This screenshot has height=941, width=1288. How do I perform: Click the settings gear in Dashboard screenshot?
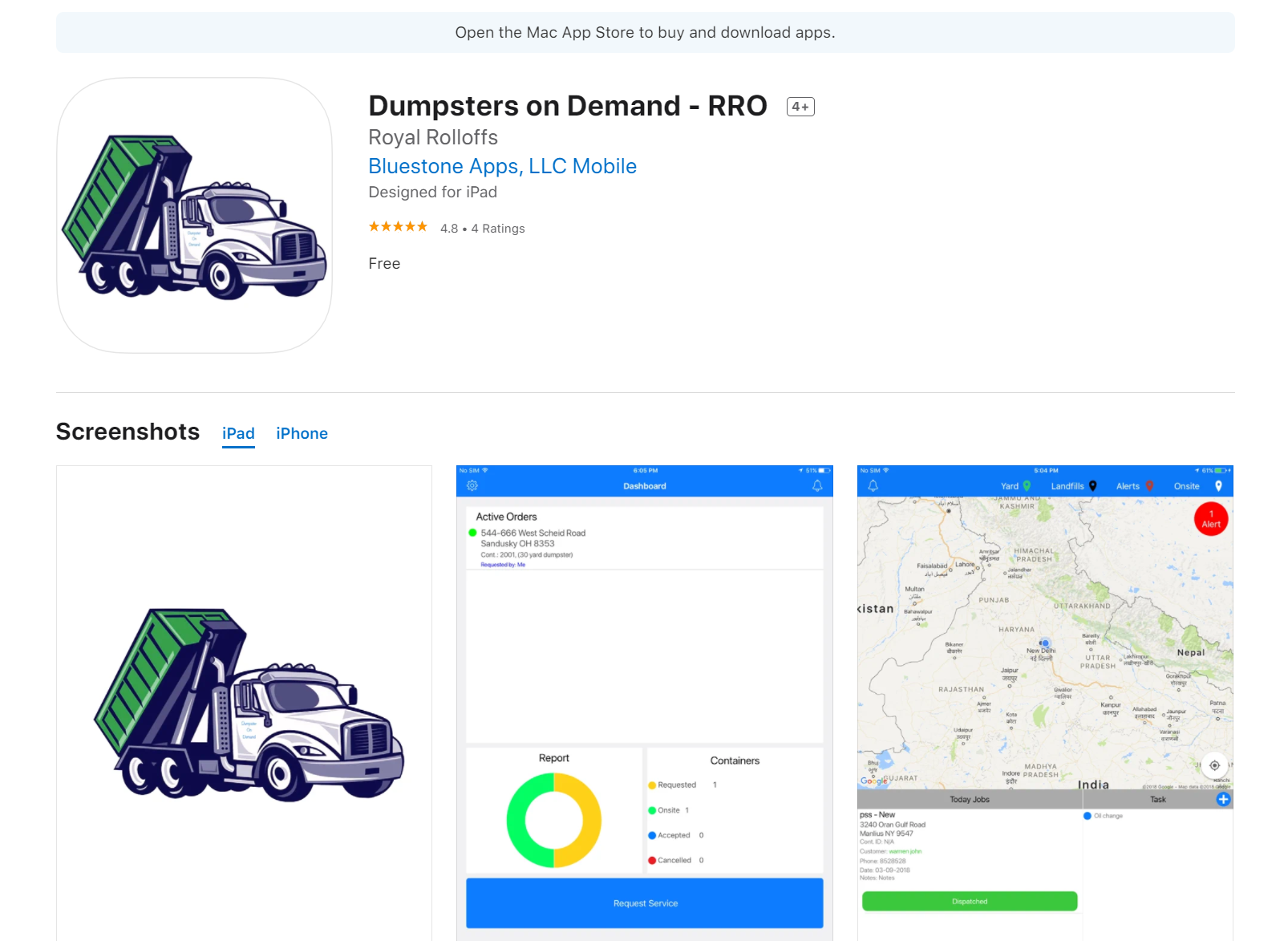[472, 486]
